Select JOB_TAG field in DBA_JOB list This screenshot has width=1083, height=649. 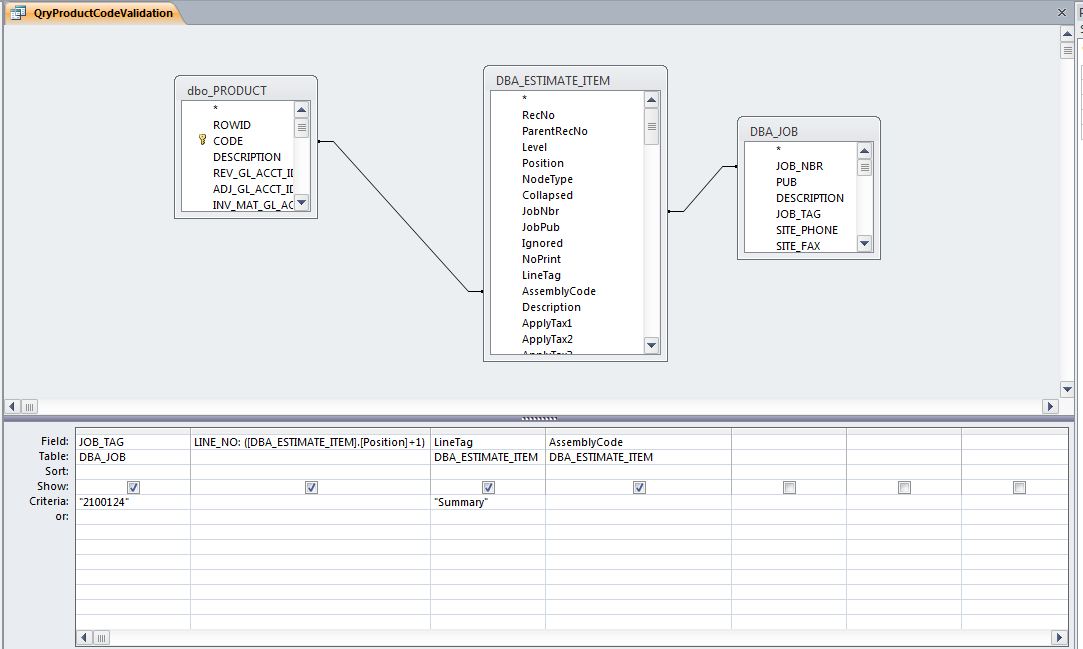798,214
